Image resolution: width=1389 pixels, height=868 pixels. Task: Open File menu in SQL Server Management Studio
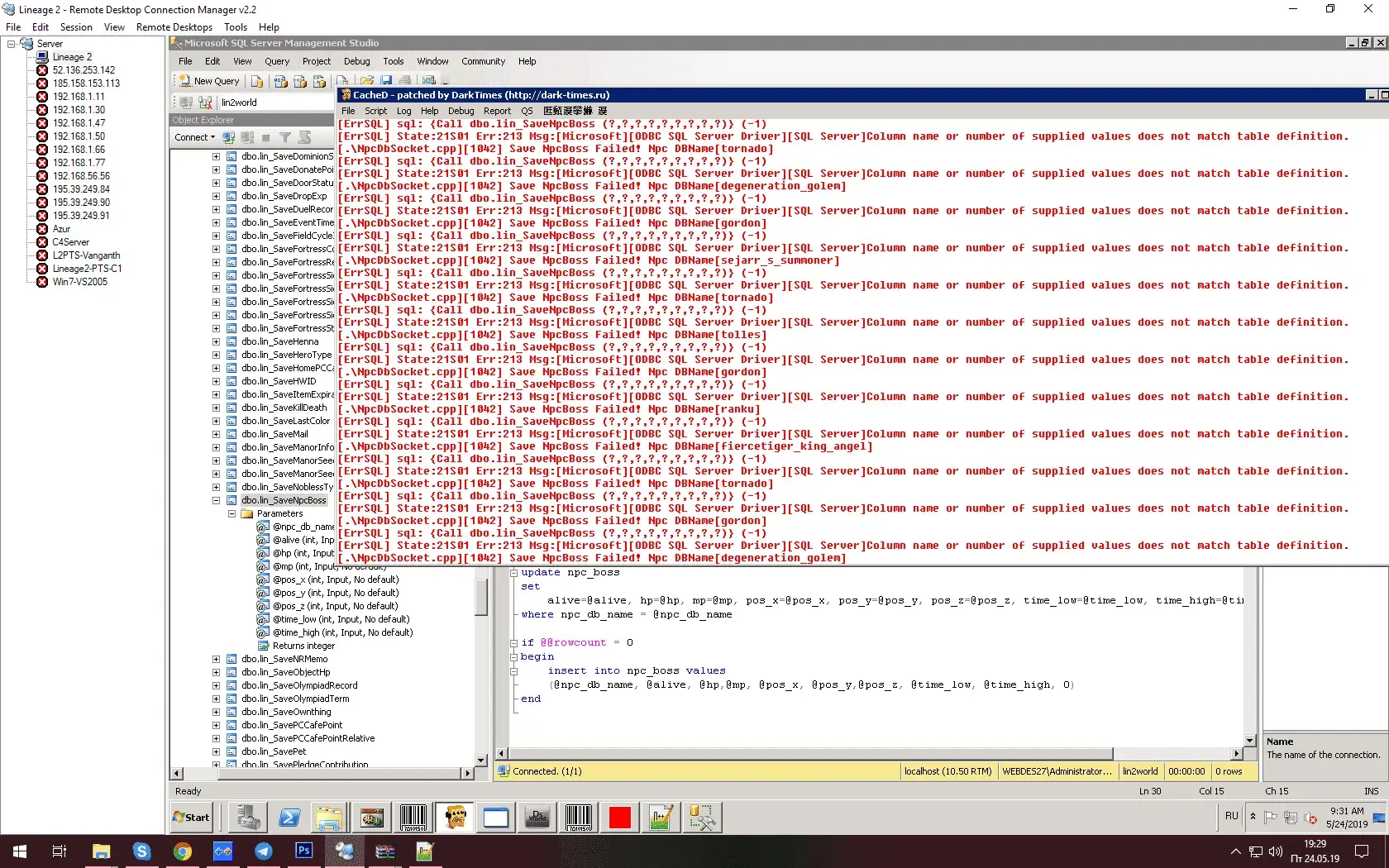tap(185, 61)
